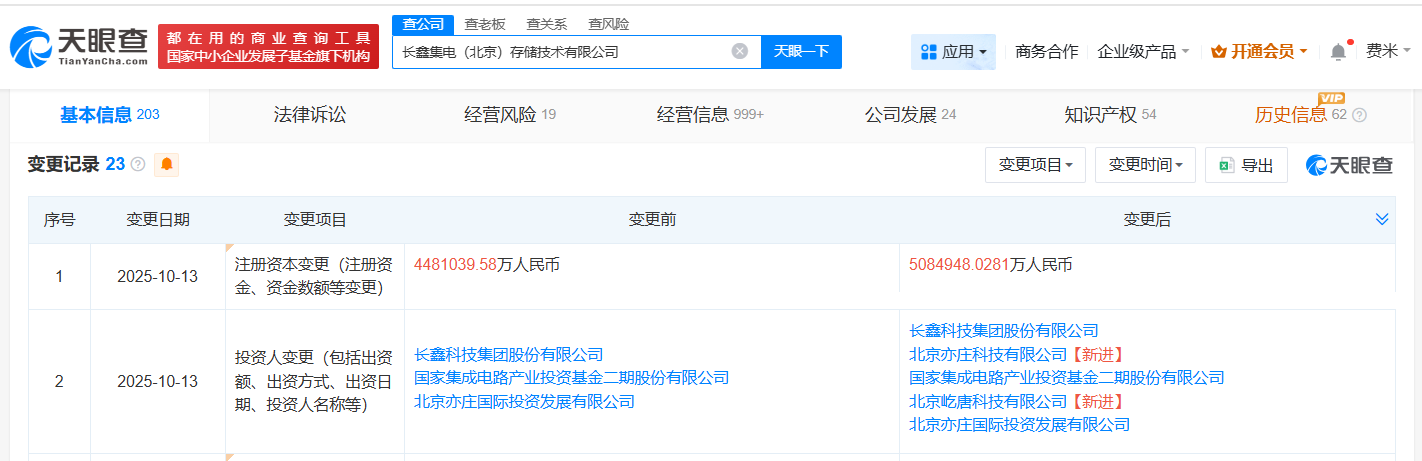Open the 变更时间 filter dropdown

point(1145,165)
